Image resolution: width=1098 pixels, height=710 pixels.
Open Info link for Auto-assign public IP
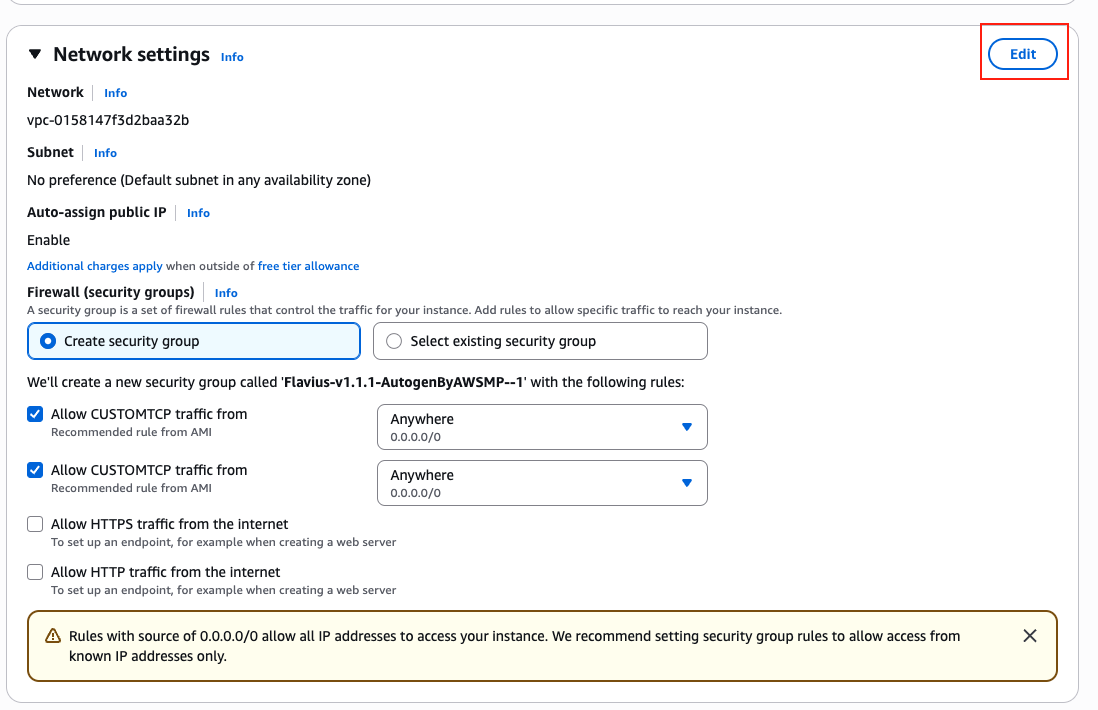tap(198, 213)
